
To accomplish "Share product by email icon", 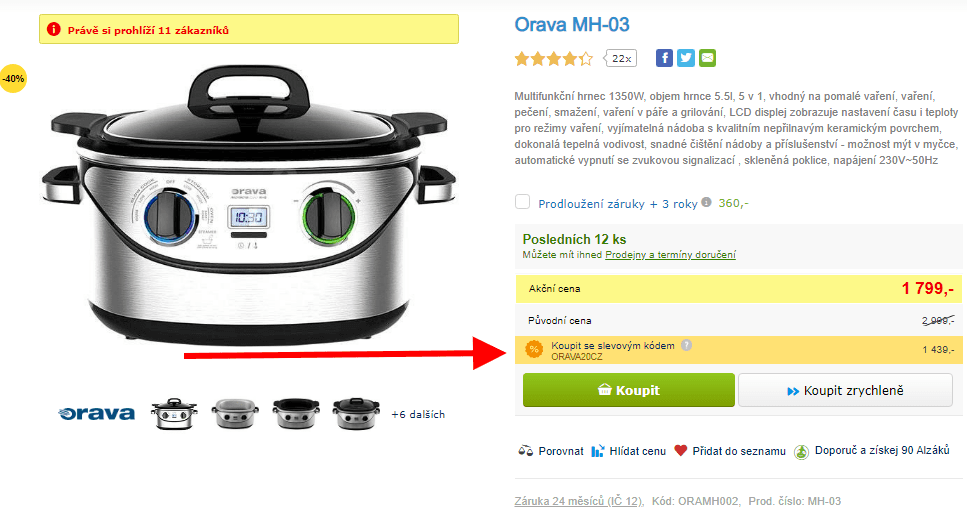I will 707,58.
